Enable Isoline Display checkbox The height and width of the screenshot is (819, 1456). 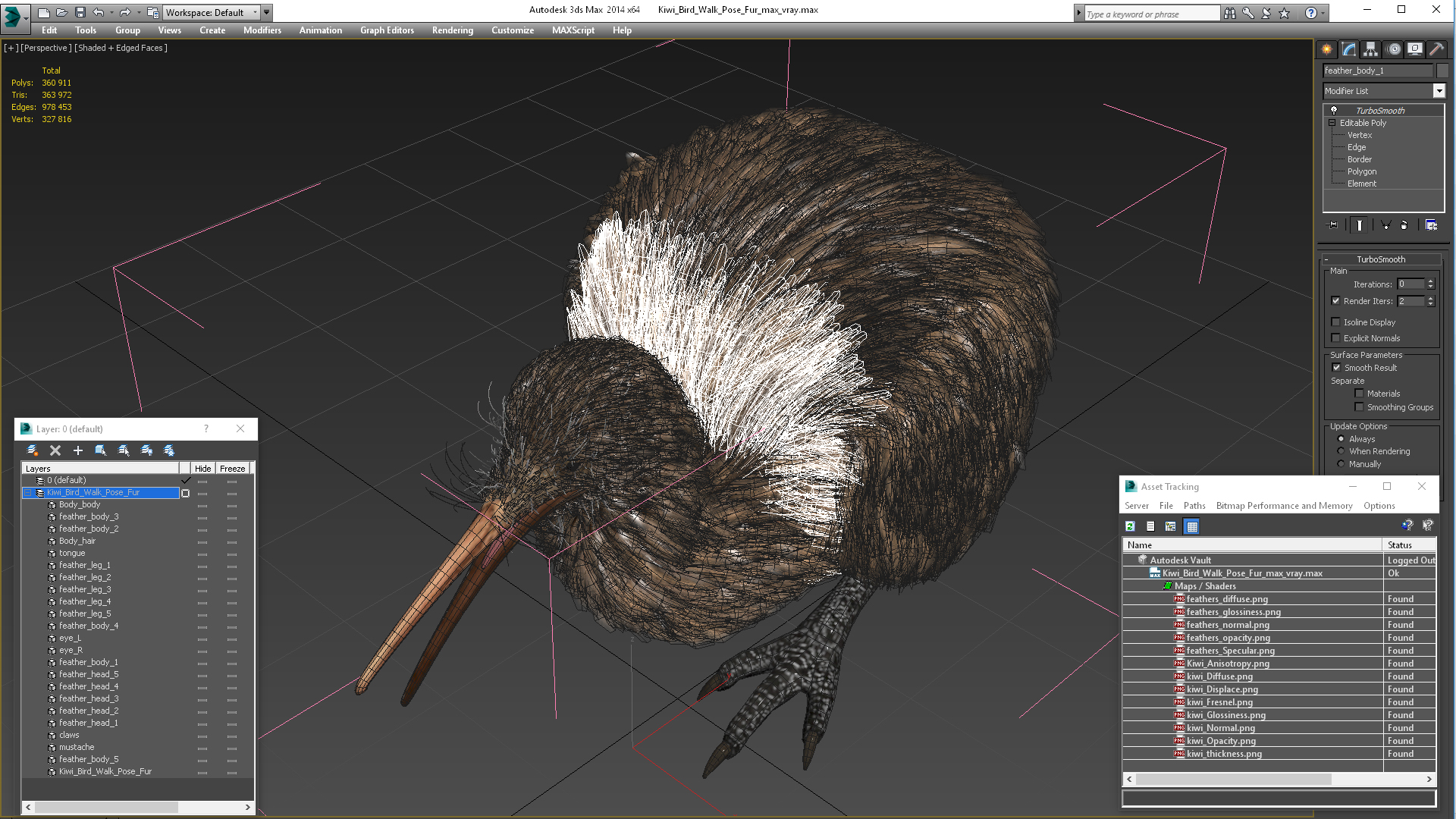pyautogui.click(x=1336, y=322)
